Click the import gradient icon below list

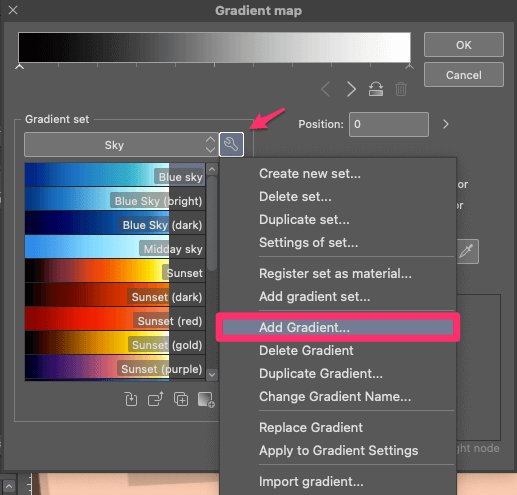131,399
